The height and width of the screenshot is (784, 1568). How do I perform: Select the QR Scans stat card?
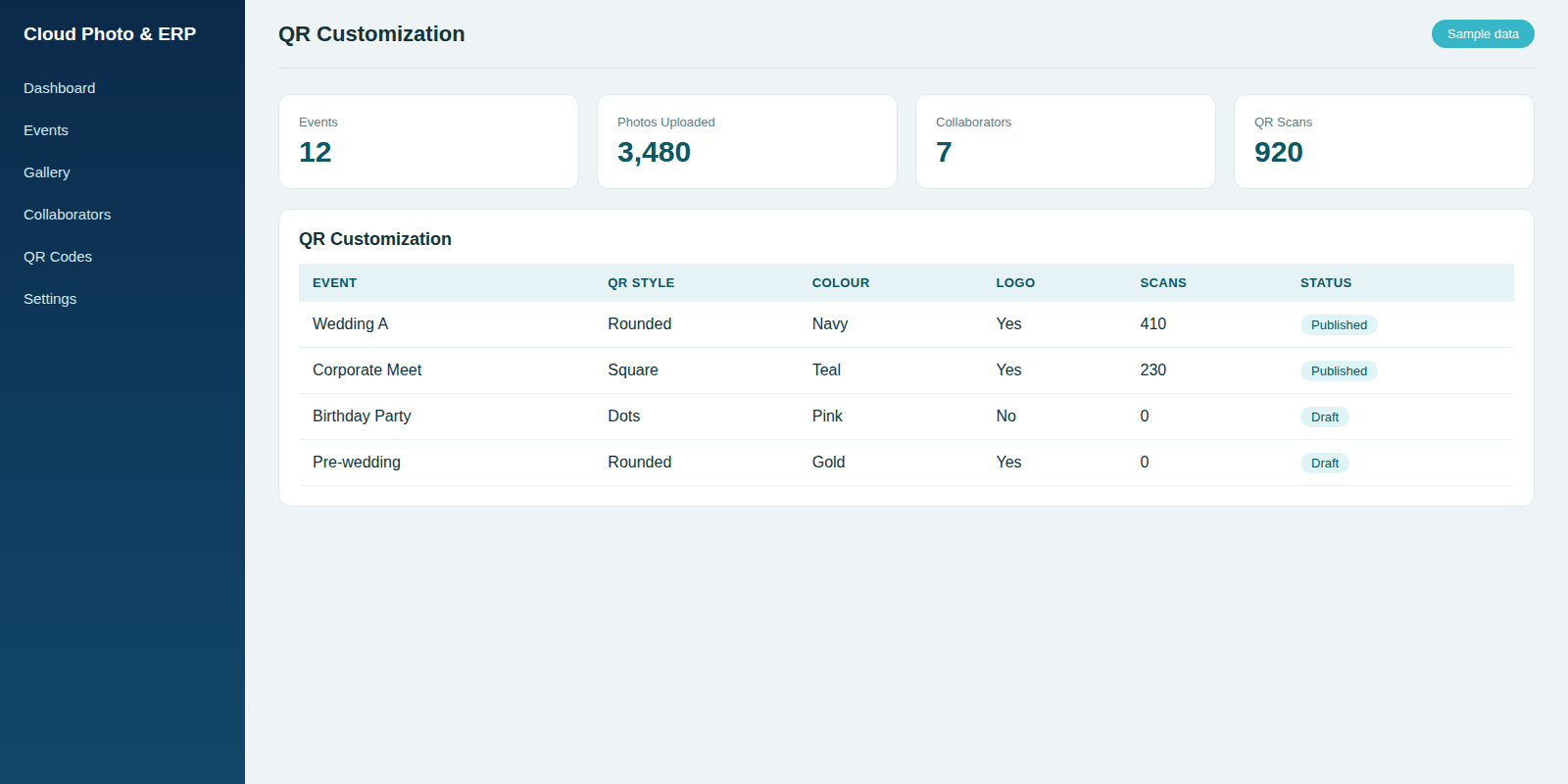(1384, 141)
